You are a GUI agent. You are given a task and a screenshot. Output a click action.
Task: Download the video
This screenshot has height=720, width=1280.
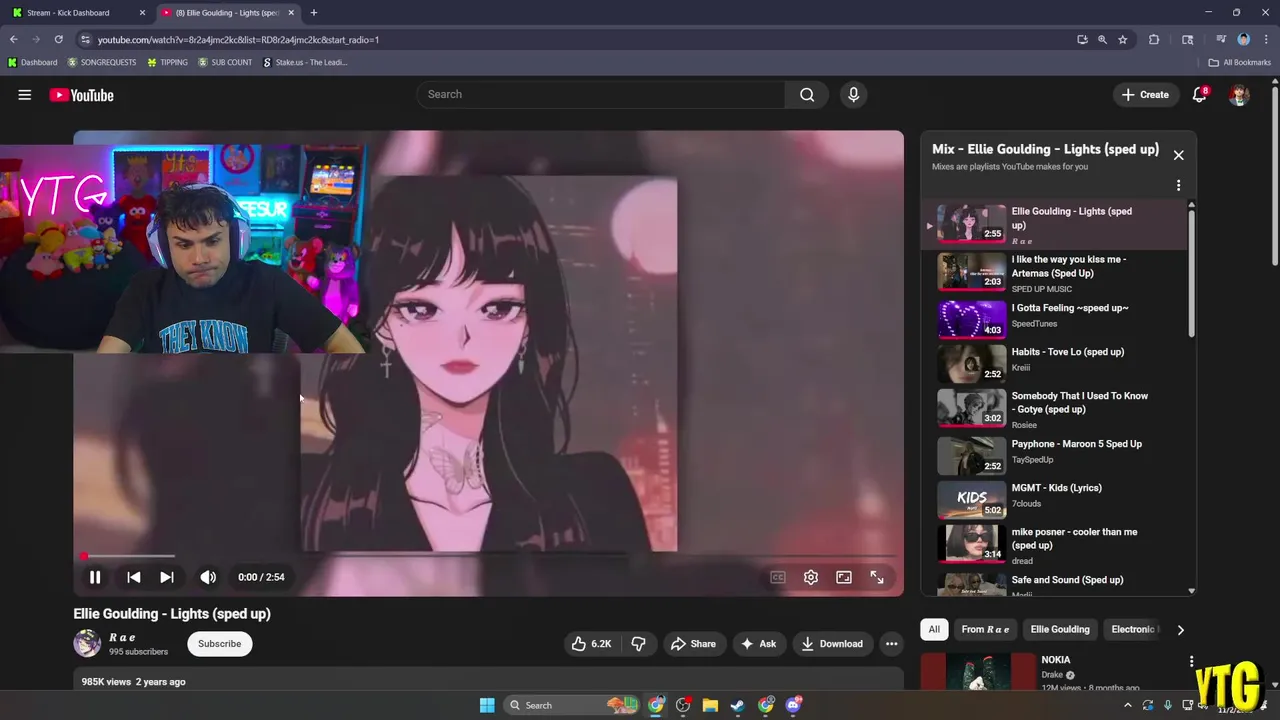pyautogui.click(x=832, y=644)
